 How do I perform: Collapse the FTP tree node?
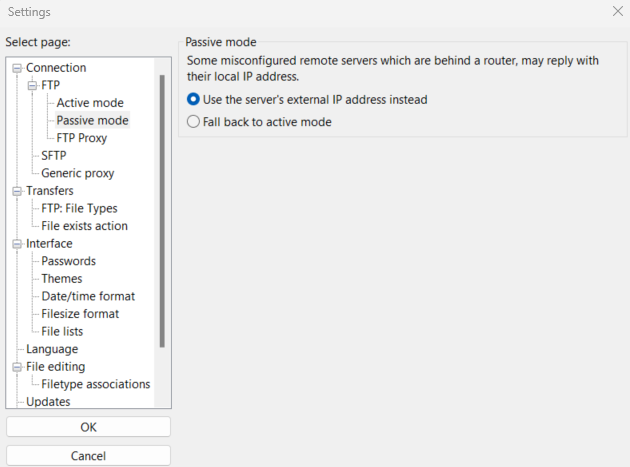point(31,85)
